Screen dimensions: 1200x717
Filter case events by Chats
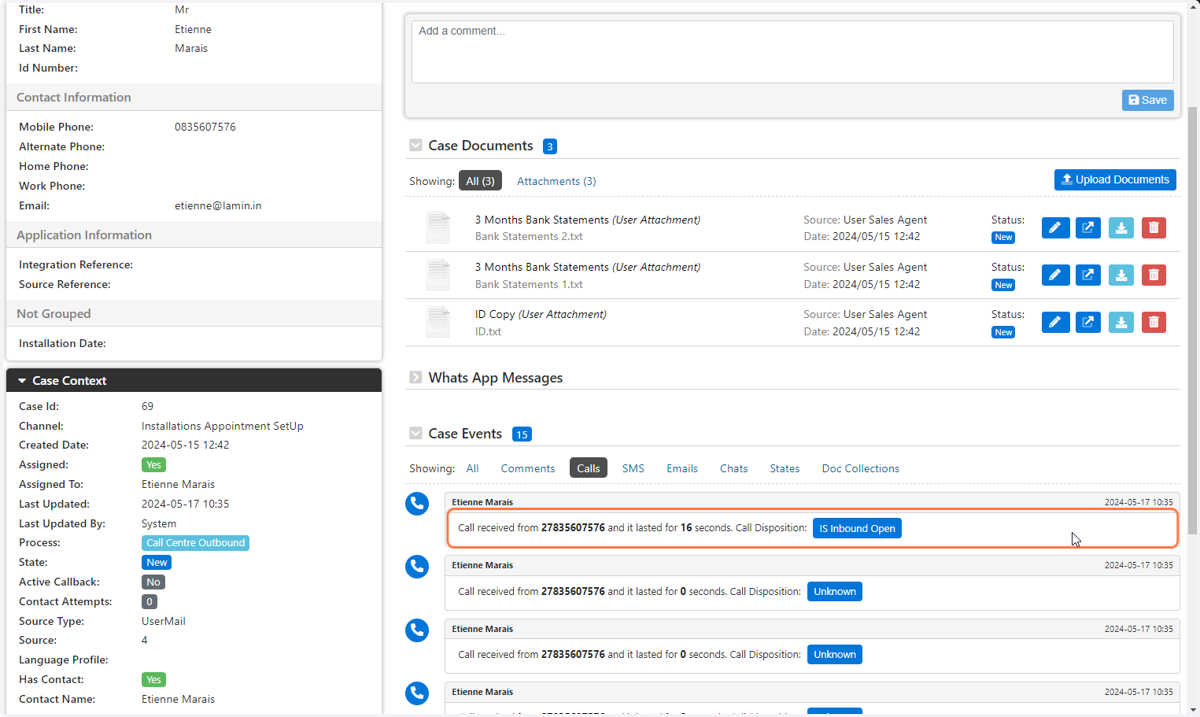[x=734, y=468]
